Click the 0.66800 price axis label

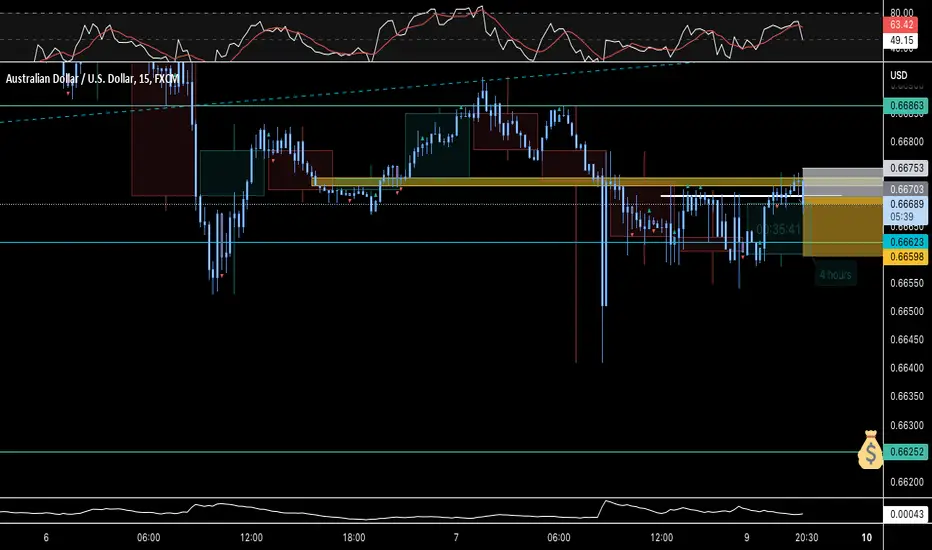pyautogui.click(x=907, y=142)
